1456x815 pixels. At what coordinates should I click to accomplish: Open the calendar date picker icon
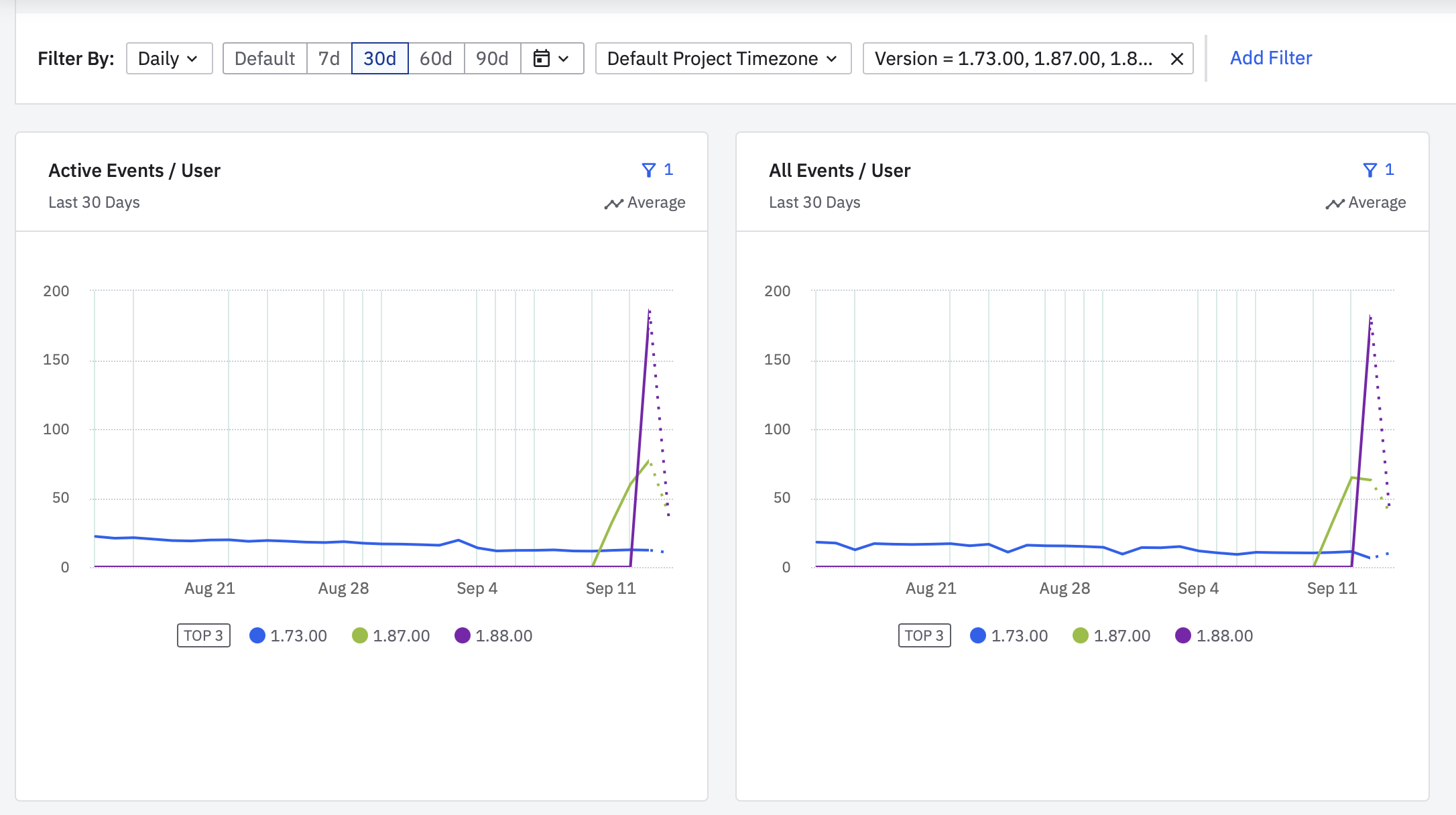click(542, 58)
